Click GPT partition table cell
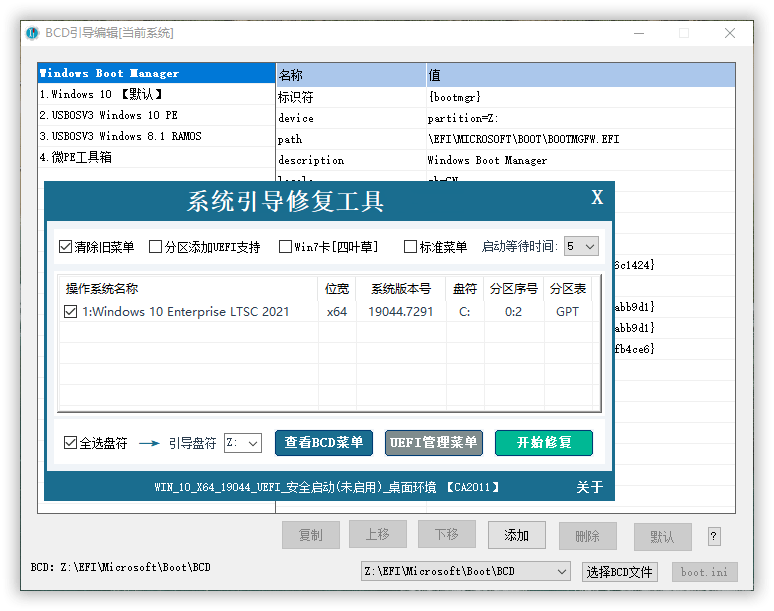The image size is (774, 611). (x=567, y=312)
